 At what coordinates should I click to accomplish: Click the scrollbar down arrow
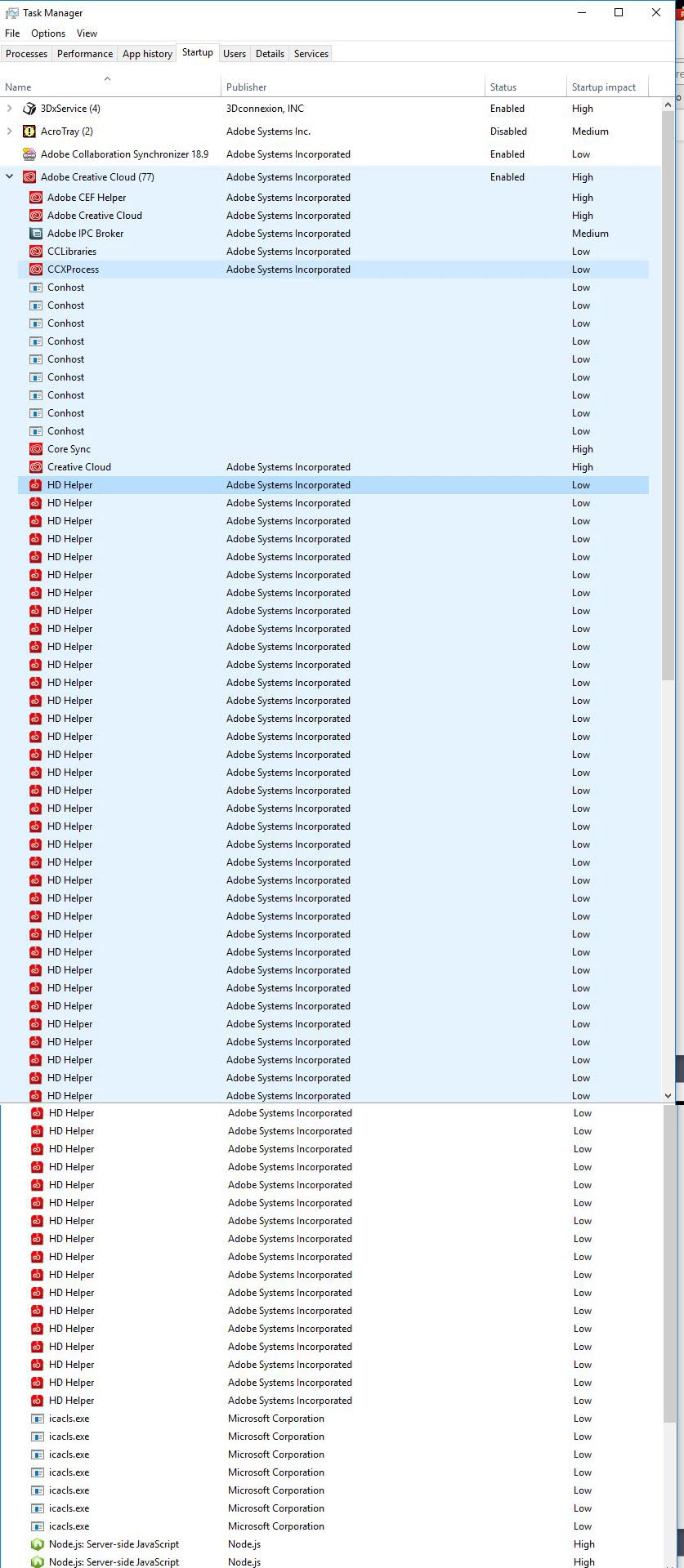click(x=668, y=1096)
